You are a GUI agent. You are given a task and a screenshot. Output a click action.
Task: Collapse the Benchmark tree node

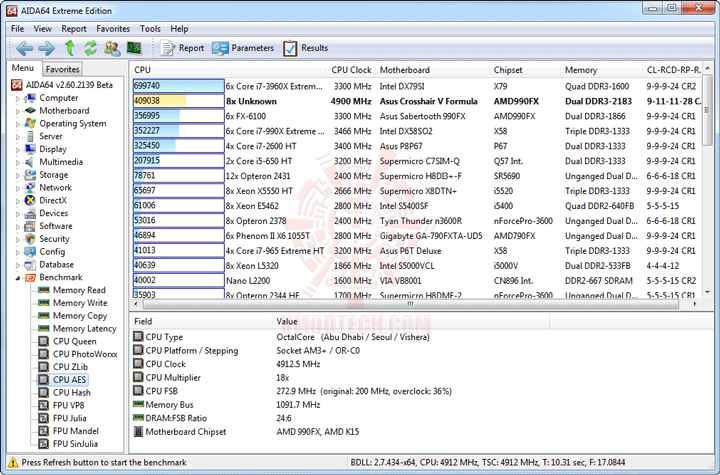click(18, 278)
